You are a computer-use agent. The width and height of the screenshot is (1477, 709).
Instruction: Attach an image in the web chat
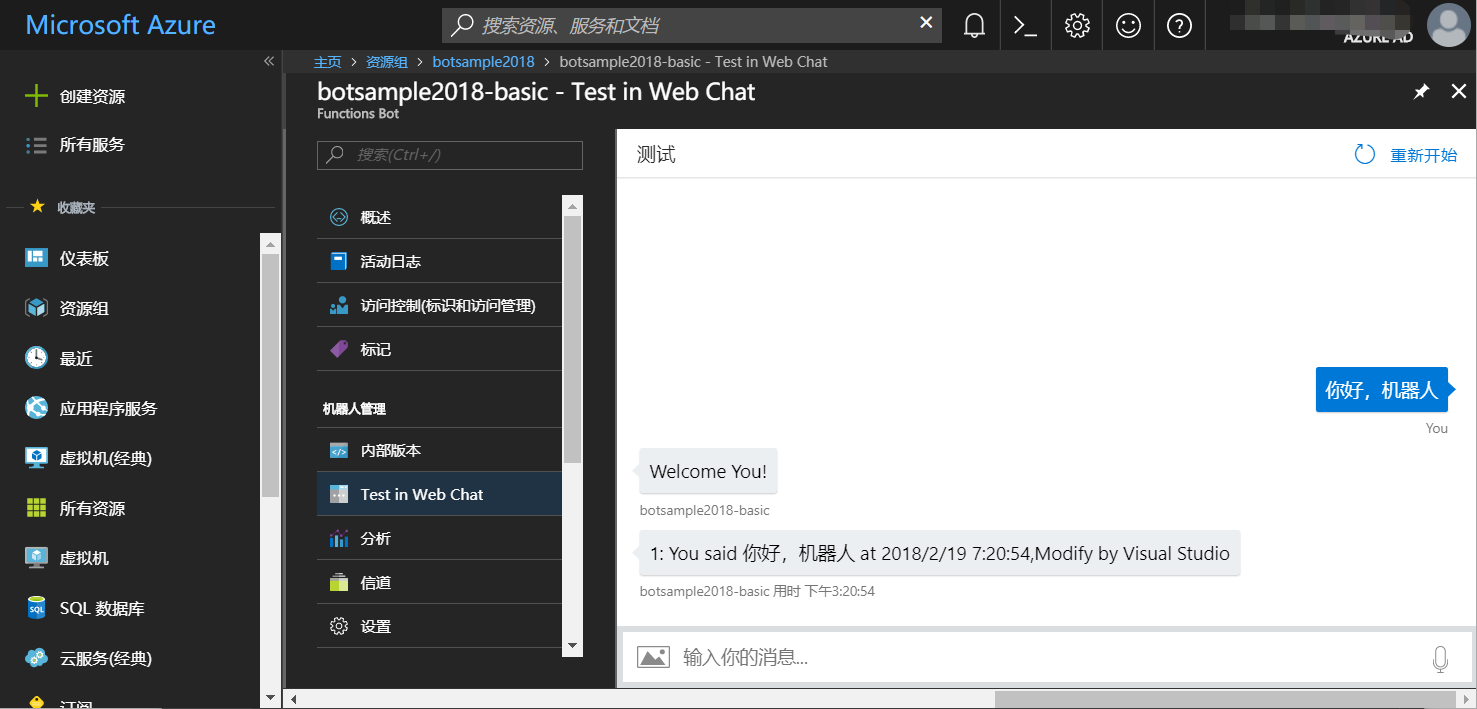coord(653,657)
